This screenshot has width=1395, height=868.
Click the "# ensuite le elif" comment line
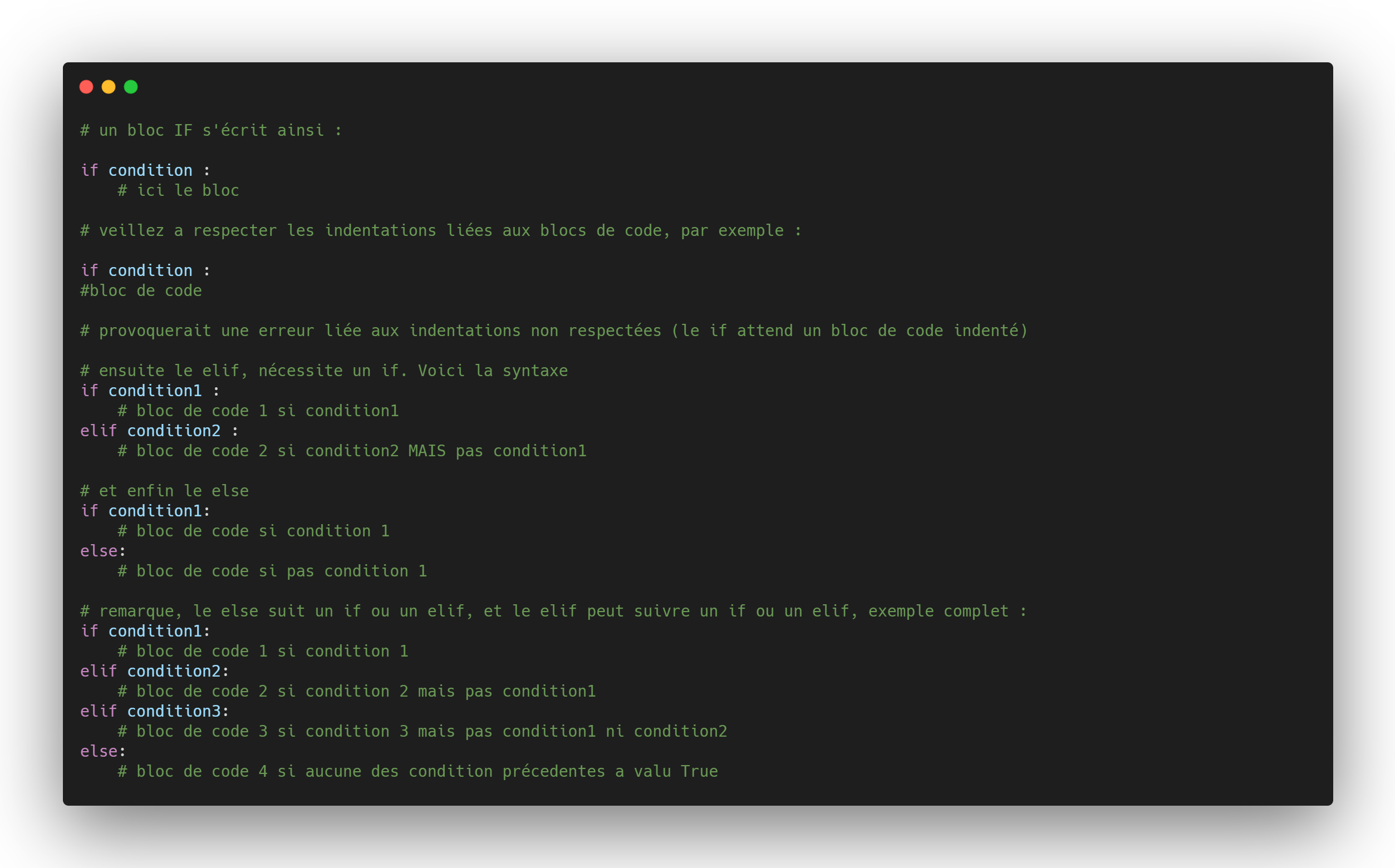click(324, 371)
